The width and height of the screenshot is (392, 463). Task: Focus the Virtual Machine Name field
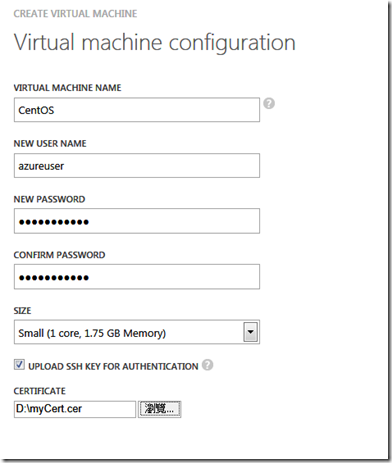(137, 110)
